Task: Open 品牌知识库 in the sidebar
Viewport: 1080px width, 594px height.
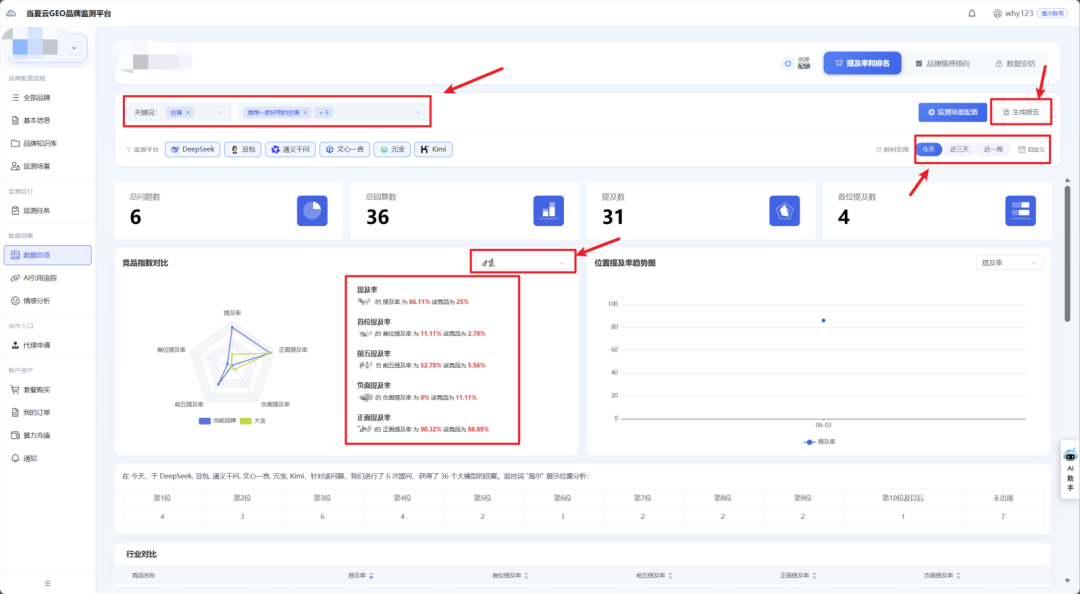Action: point(40,143)
